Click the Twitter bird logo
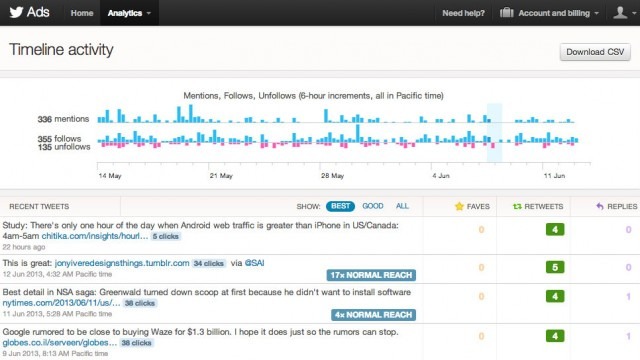This screenshot has width=640, height=360. [x=16, y=12]
